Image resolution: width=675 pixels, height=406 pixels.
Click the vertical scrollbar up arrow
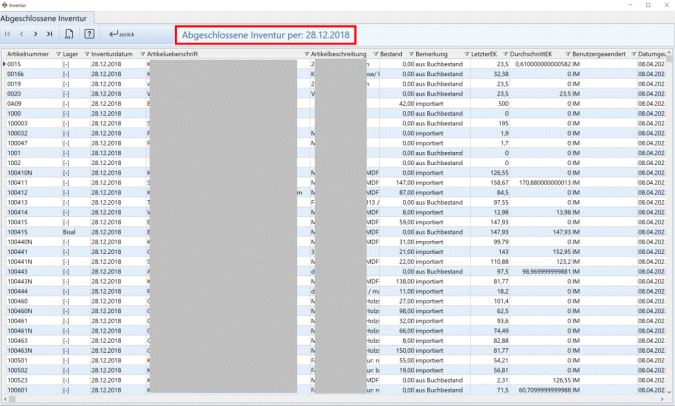point(669,54)
